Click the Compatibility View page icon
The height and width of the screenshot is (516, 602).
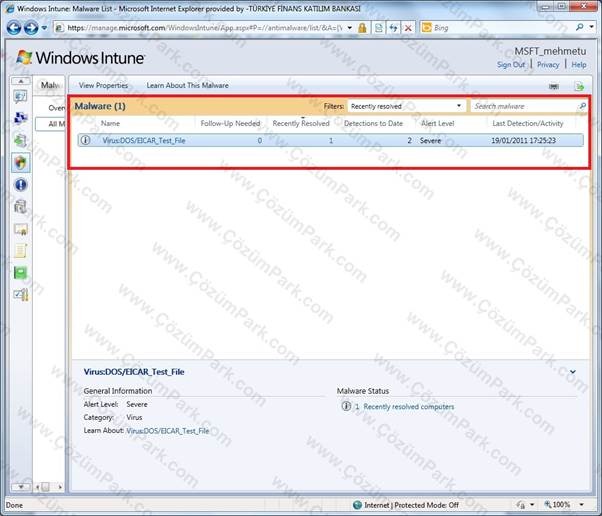379,28
